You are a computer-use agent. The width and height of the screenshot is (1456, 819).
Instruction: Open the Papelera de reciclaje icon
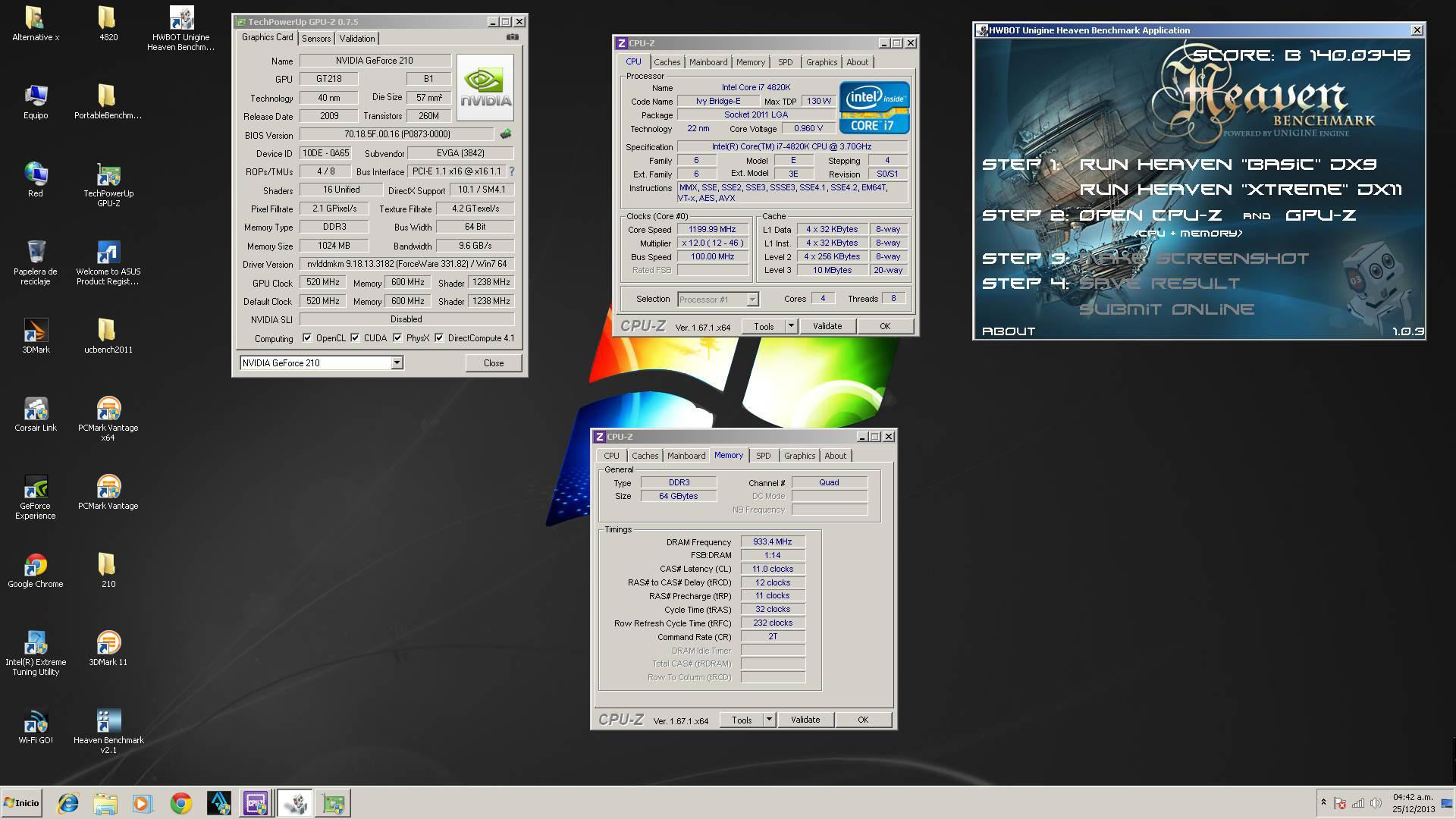35,262
